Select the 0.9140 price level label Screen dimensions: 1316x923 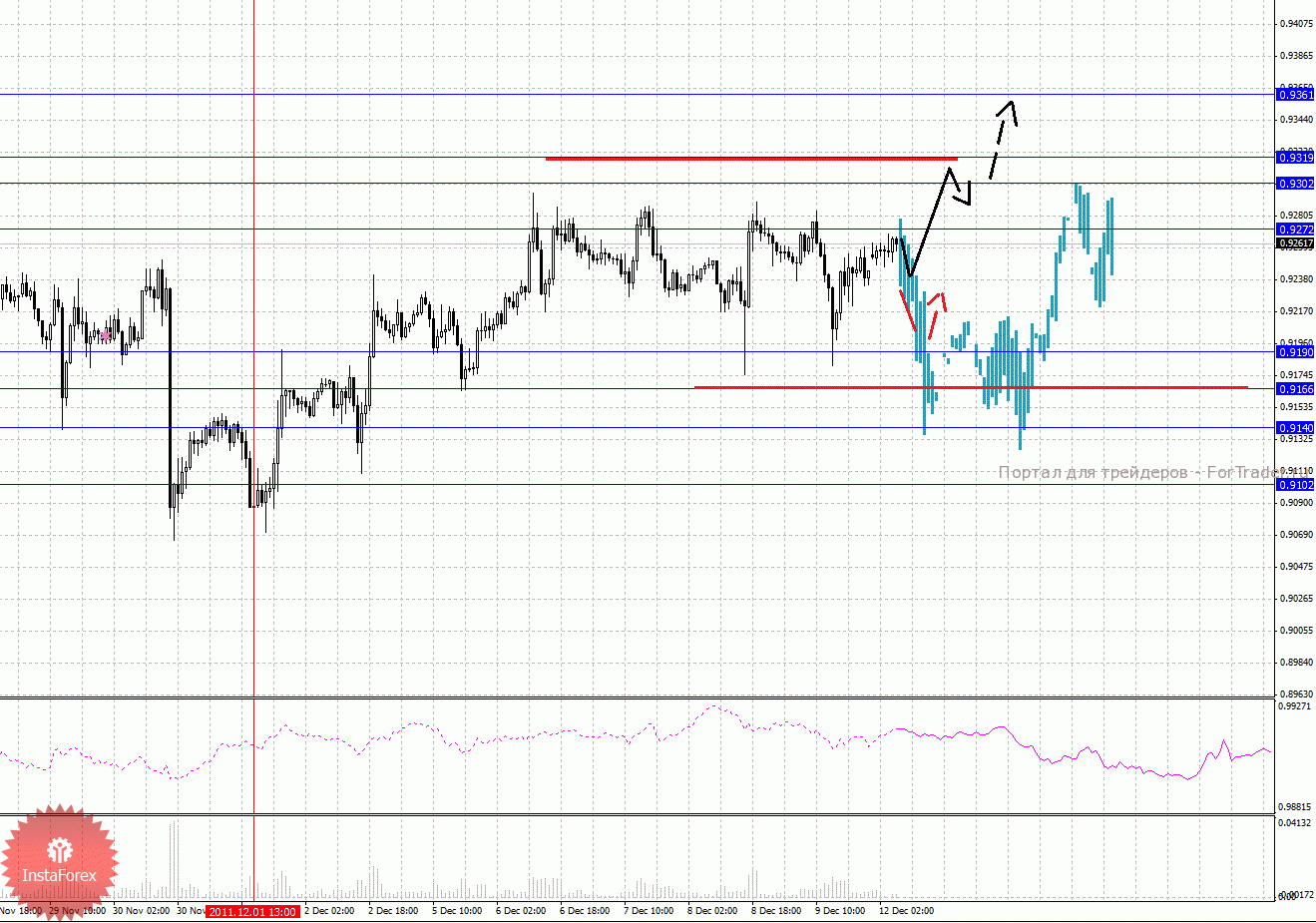click(x=1296, y=428)
